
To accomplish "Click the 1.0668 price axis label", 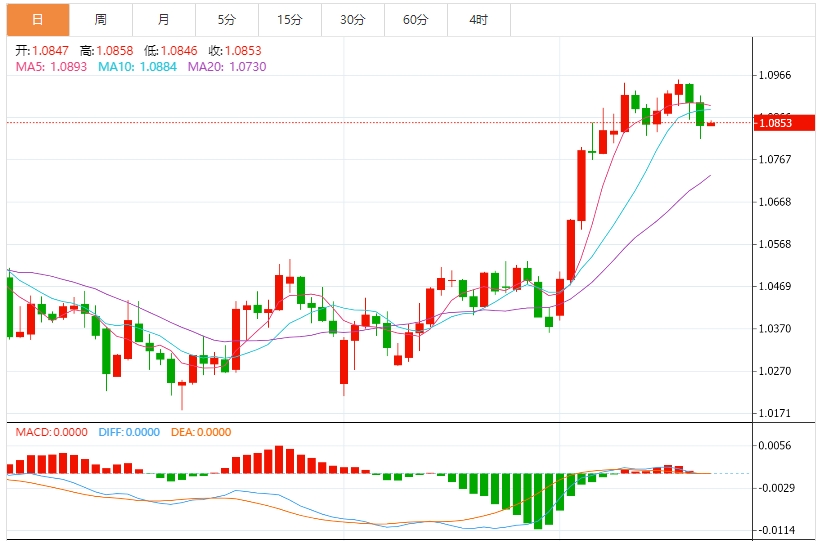I will [775, 202].
